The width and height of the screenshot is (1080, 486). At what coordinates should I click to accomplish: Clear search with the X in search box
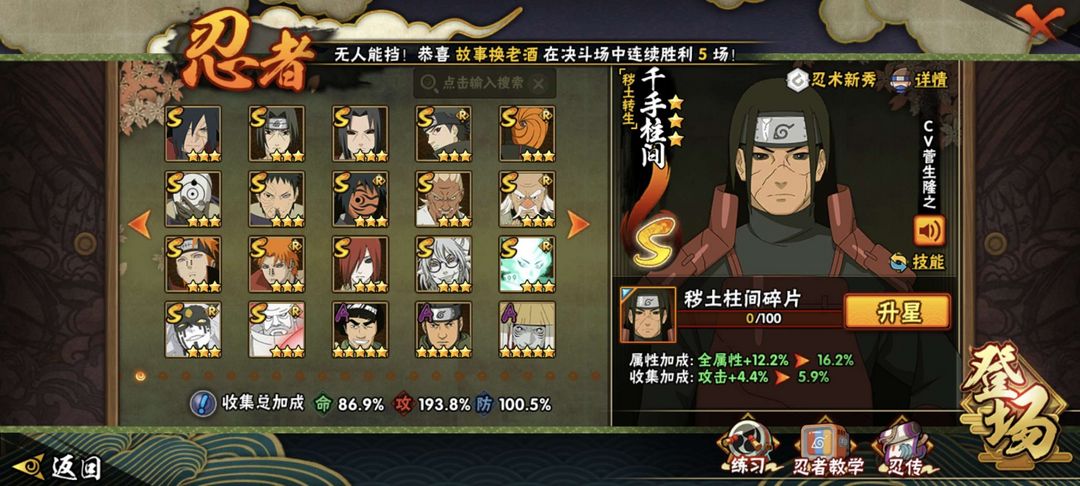point(539,83)
